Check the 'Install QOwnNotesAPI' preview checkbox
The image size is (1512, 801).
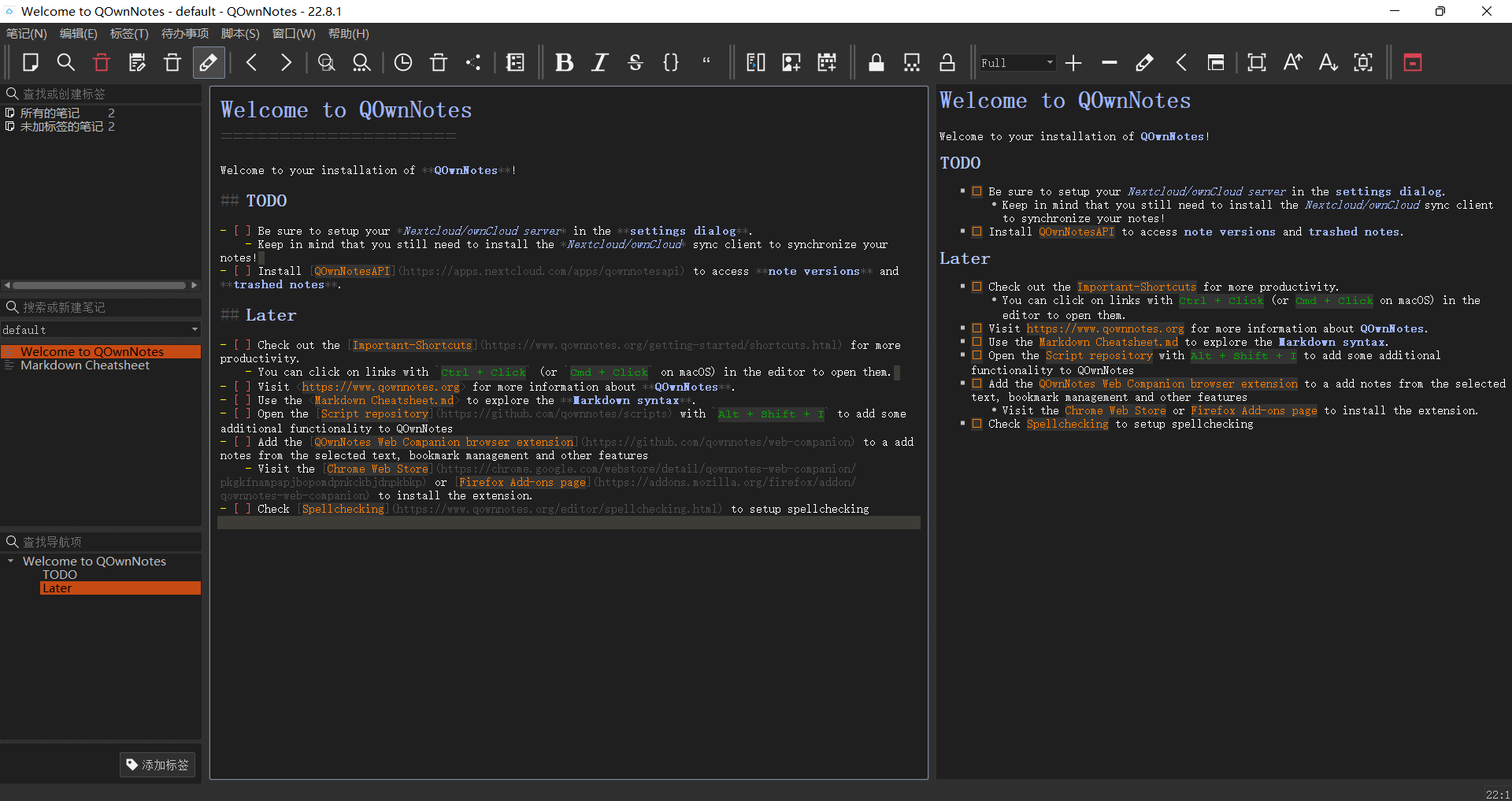coord(976,232)
